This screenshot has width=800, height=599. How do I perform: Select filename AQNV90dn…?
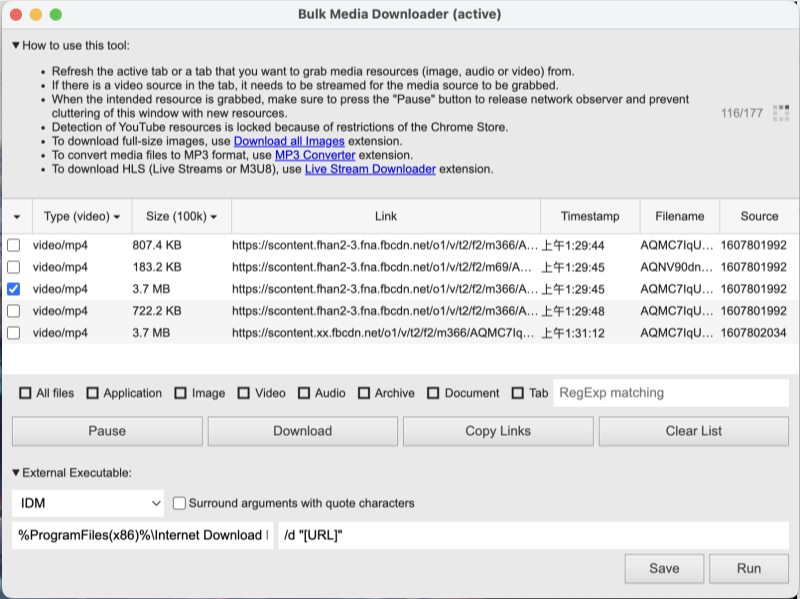677,267
